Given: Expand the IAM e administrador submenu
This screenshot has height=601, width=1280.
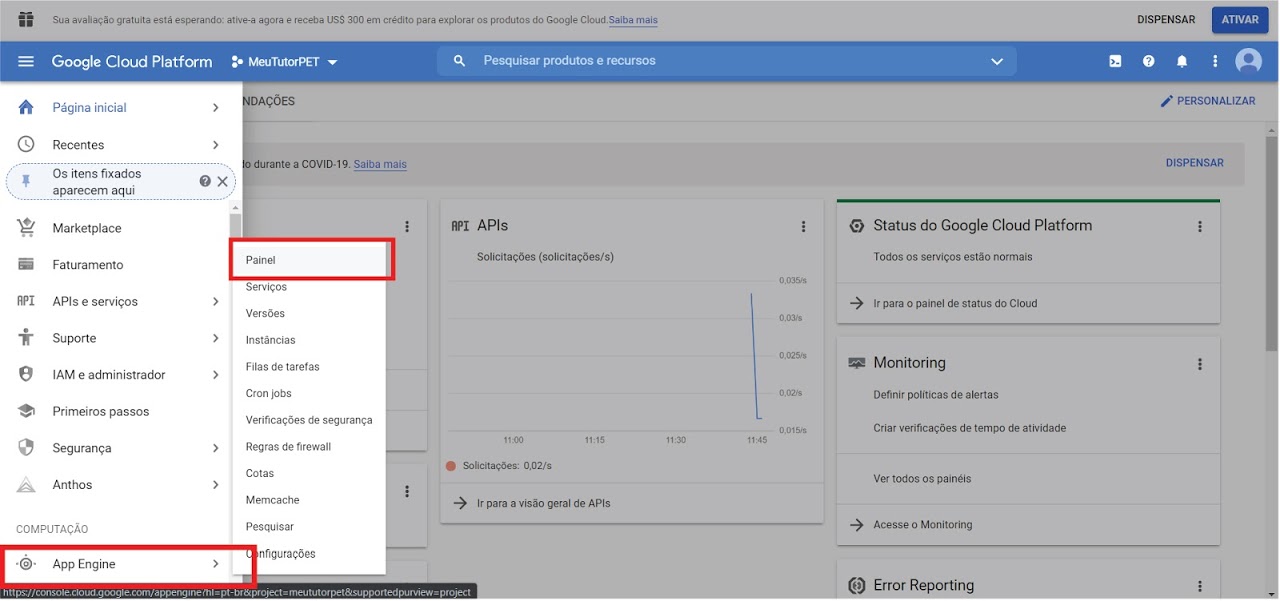Looking at the screenshot, I should (215, 375).
